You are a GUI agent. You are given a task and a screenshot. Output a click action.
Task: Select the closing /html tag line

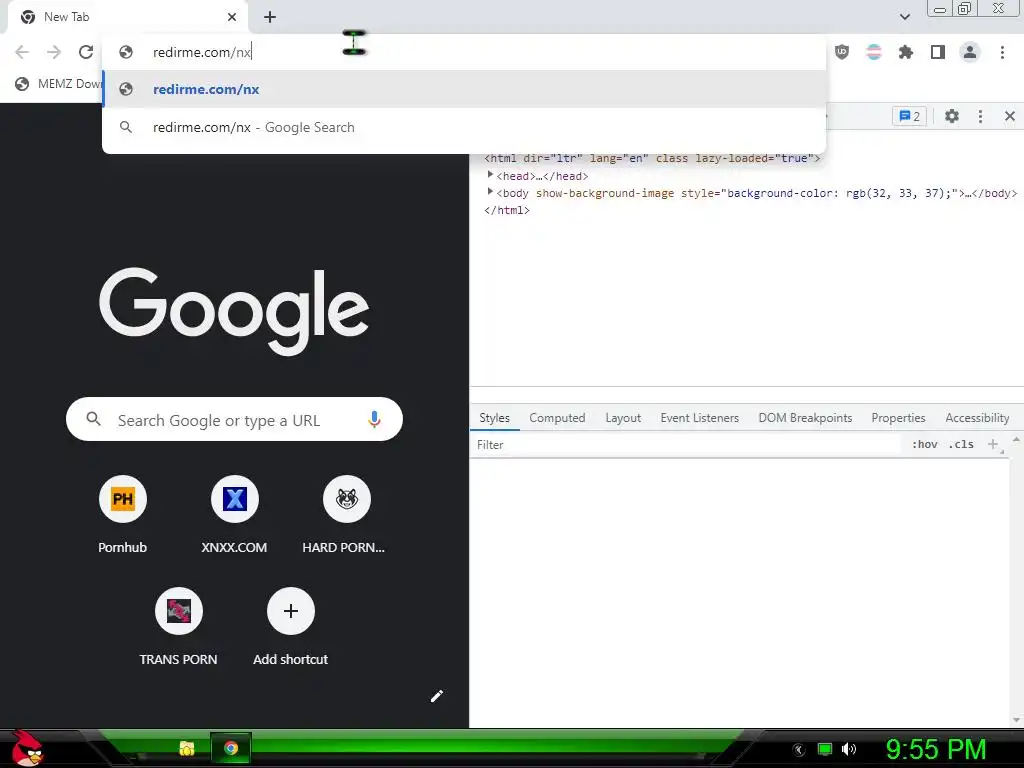click(x=507, y=210)
